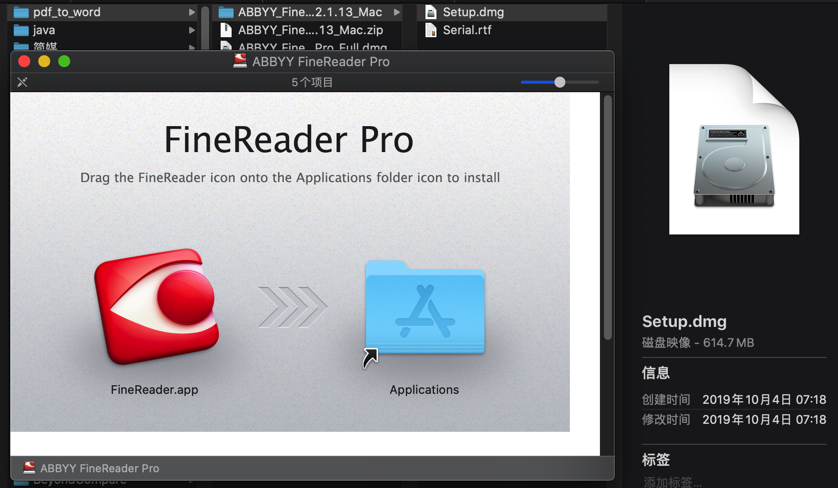Select the Setup.dmg file name in the column
The width and height of the screenshot is (838, 488).
click(x=473, y=12)
